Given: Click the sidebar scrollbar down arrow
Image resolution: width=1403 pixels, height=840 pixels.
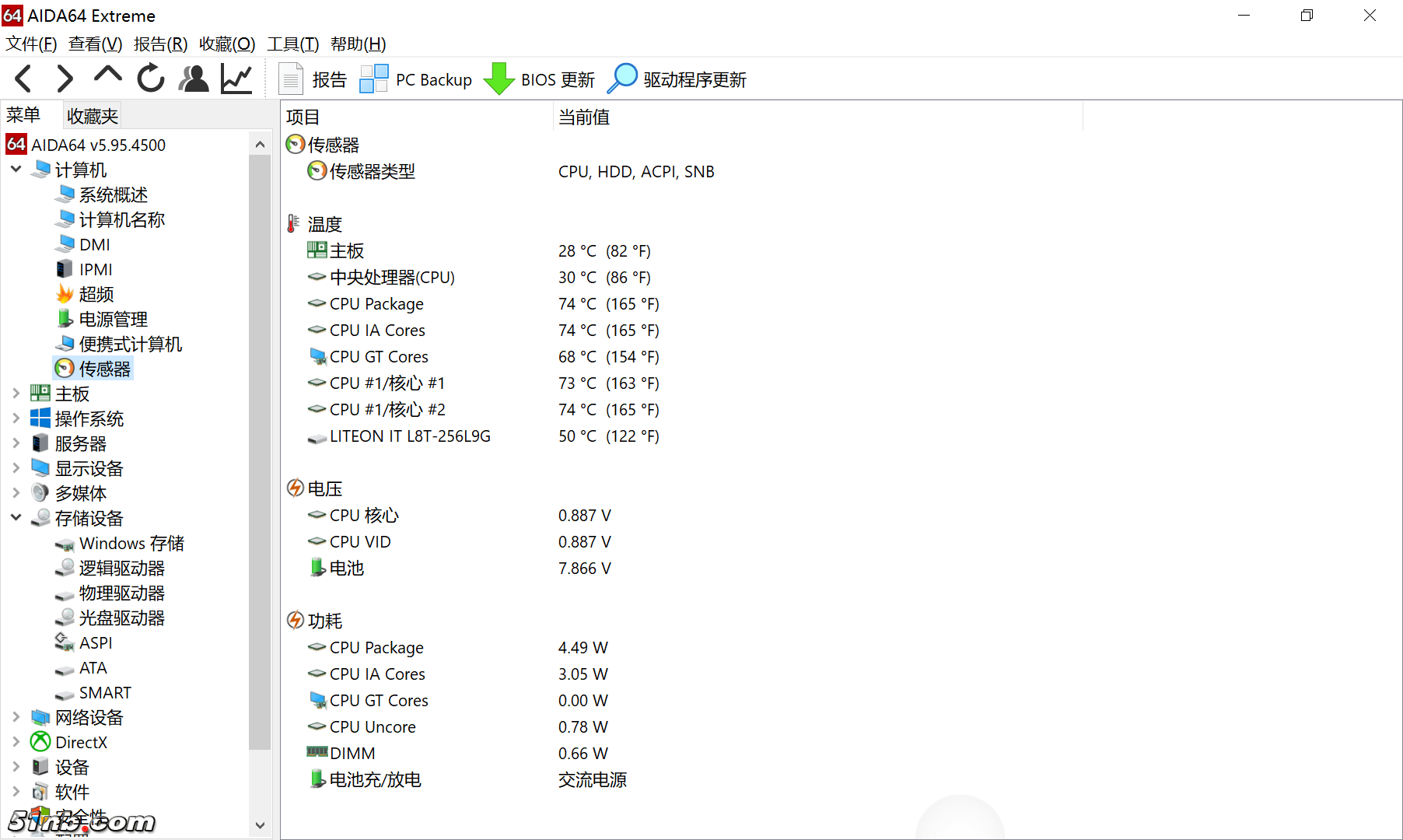Looking at the screenshot, I should tap(260, 826).
